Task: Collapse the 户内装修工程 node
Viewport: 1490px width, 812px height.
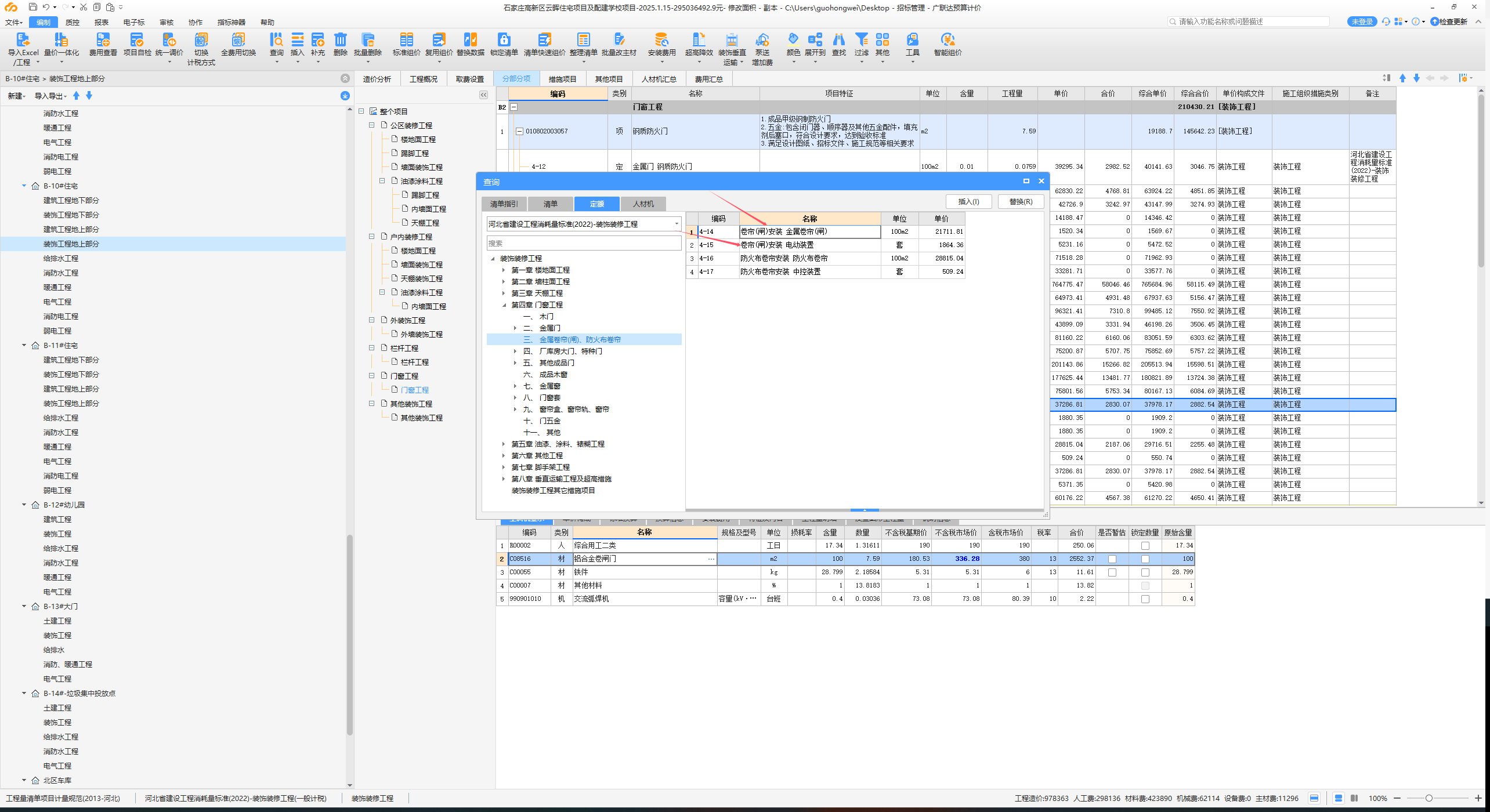Action: click(372, 237)
